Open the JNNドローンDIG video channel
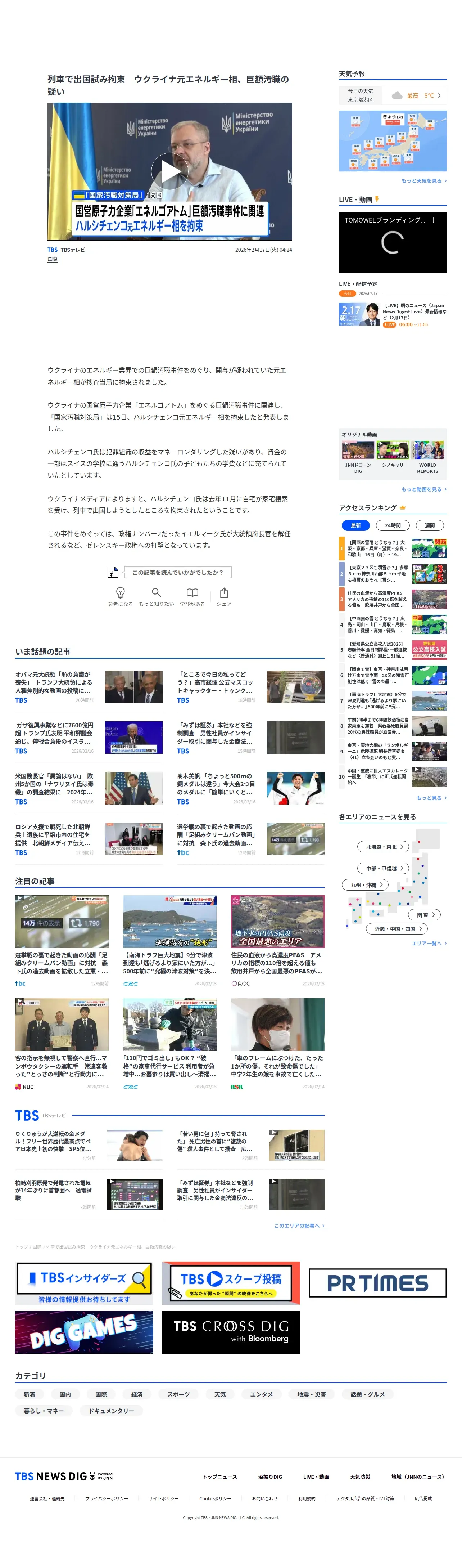 358,457
